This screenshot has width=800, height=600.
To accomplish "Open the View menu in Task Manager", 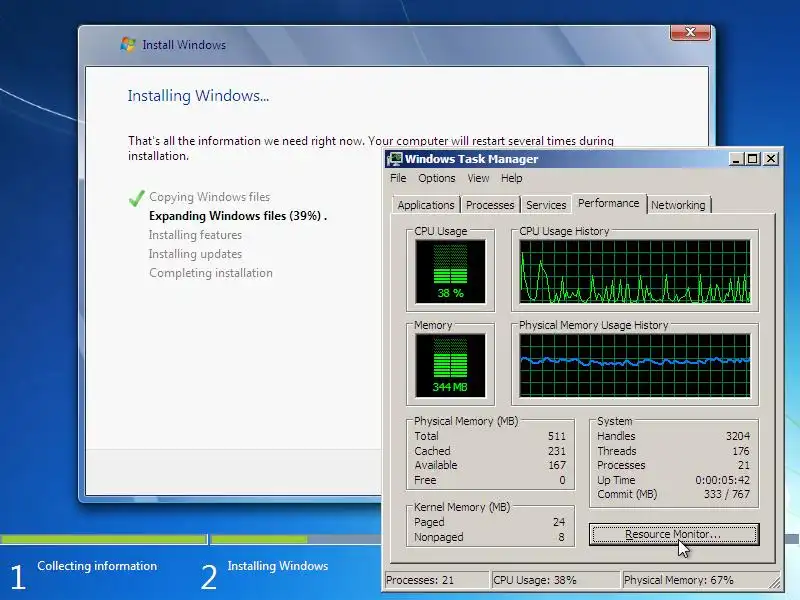I will [x=478, y=178].
